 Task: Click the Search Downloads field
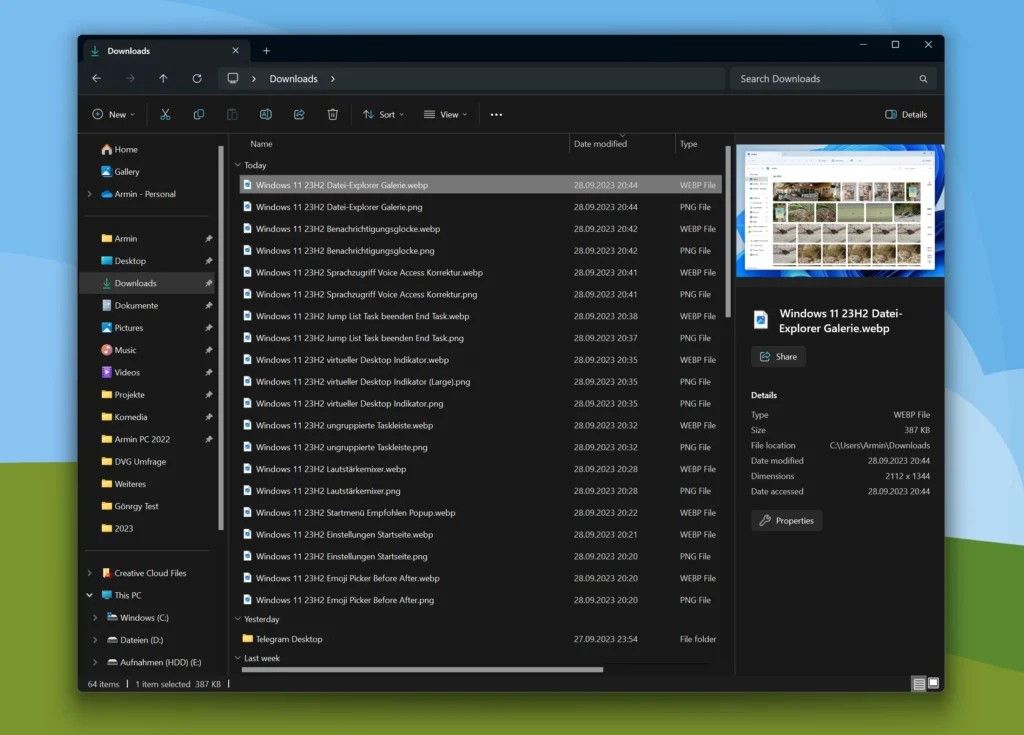pyautogui.click(x=825, y=79)
